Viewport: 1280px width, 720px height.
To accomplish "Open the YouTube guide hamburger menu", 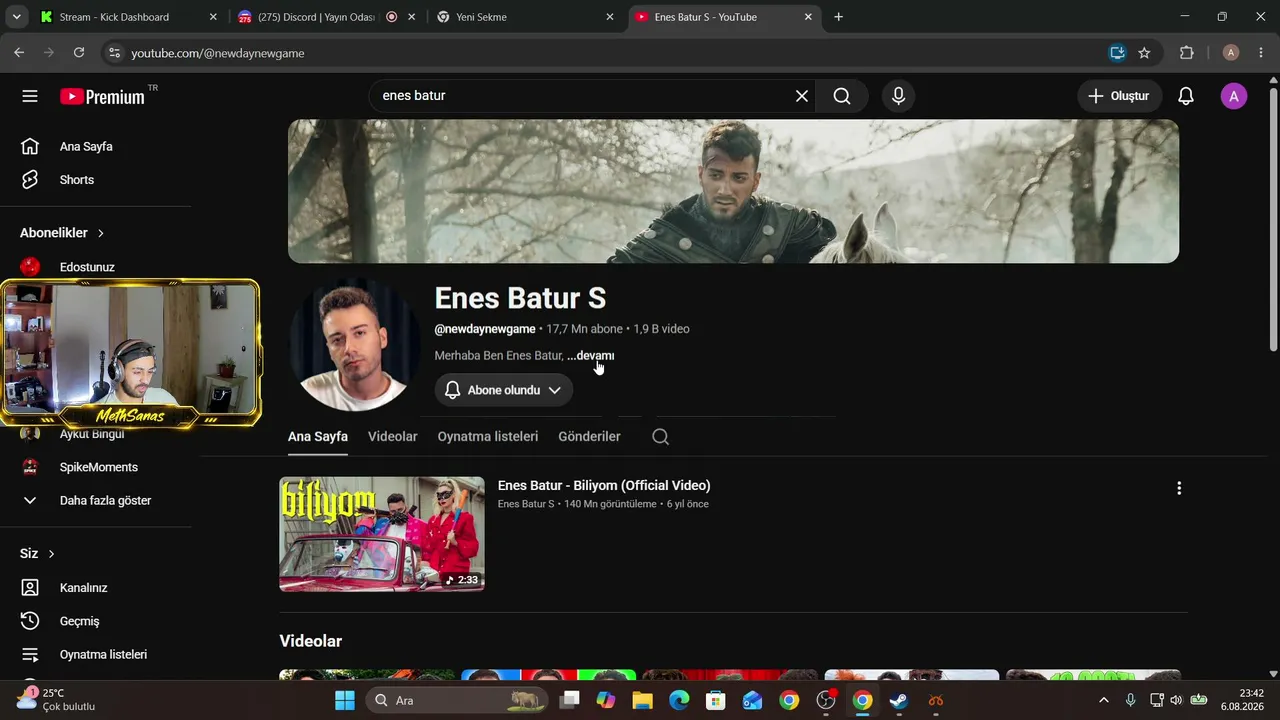I will 30,96.
